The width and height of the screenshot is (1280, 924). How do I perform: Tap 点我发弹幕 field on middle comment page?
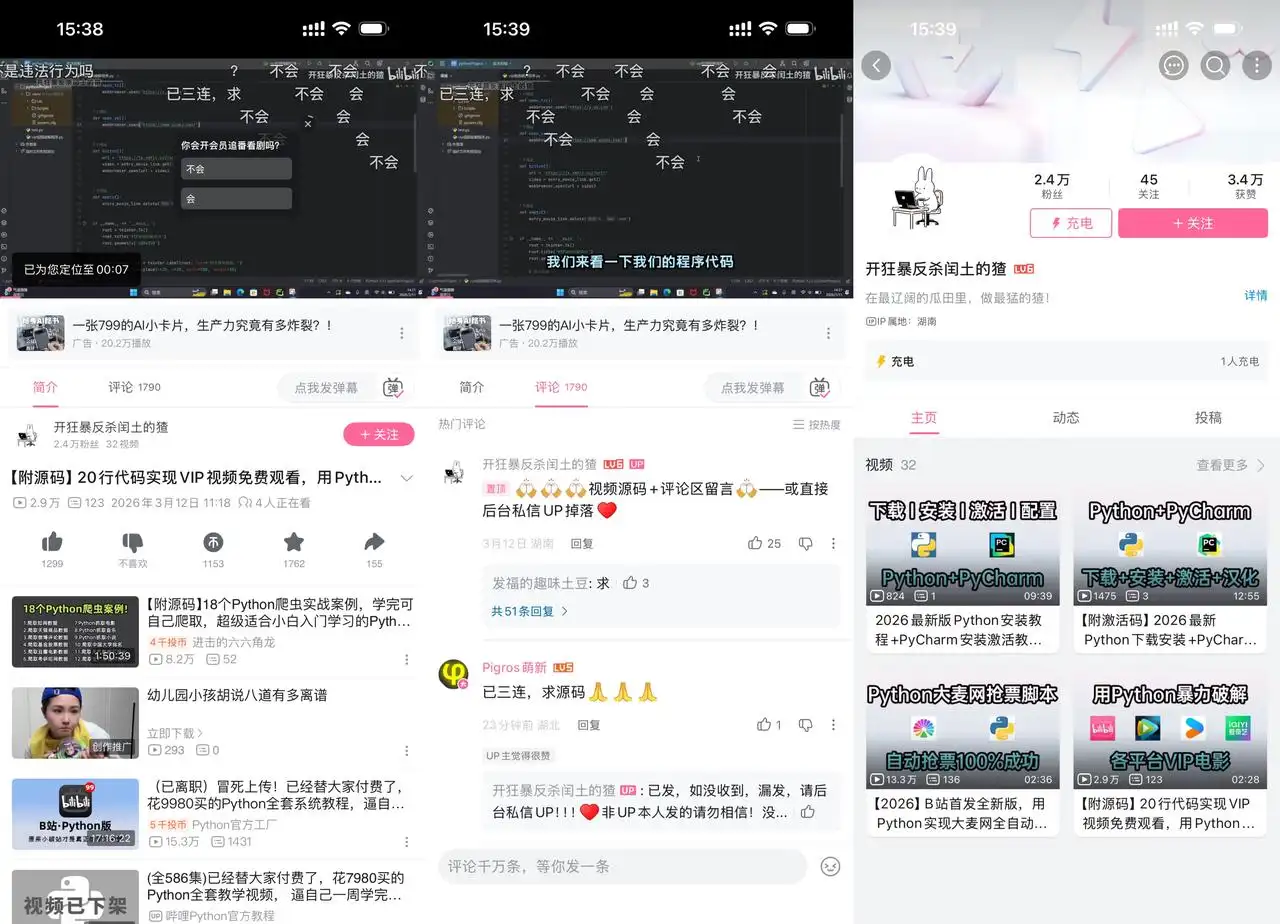(753, 388)
